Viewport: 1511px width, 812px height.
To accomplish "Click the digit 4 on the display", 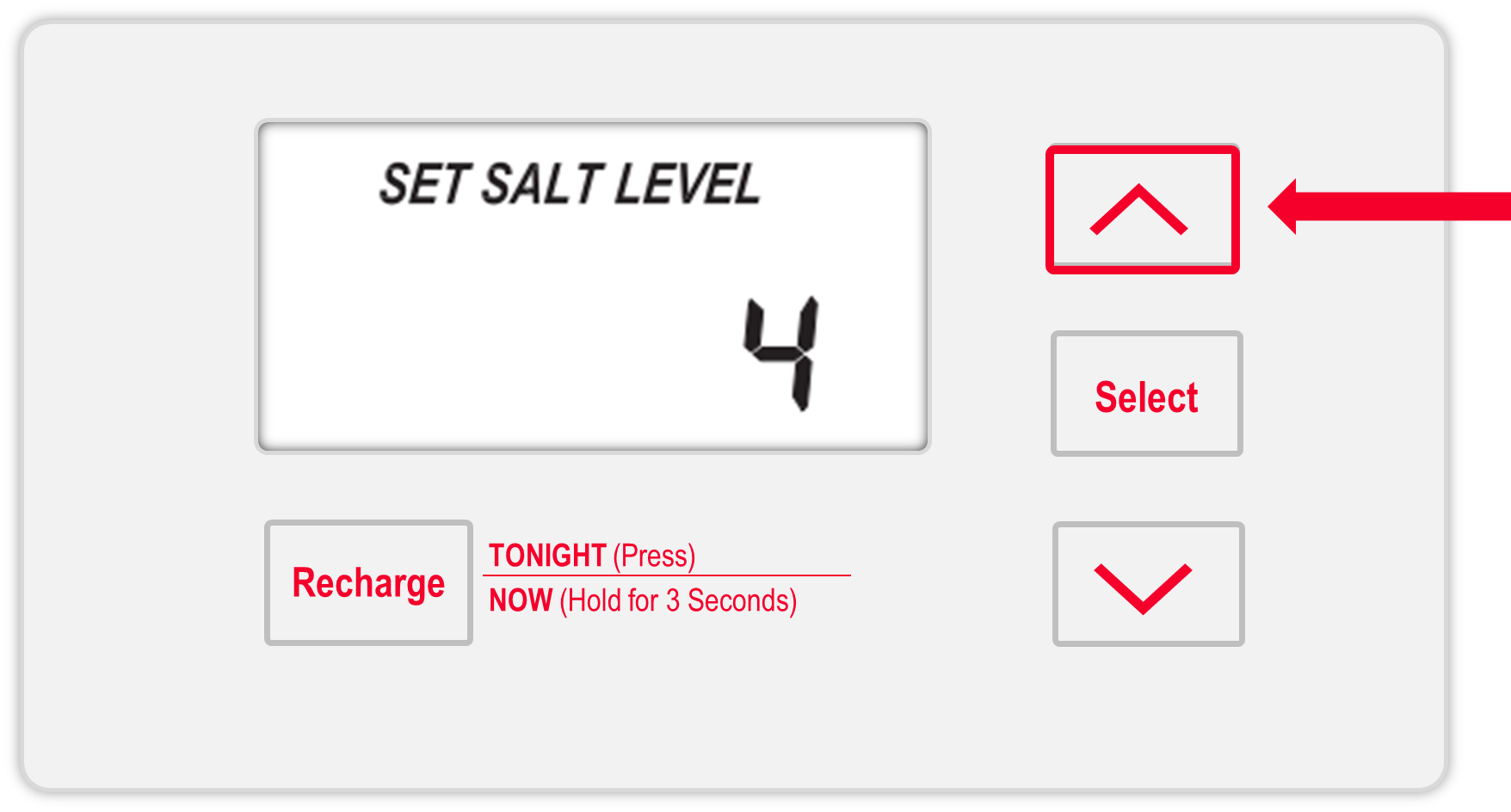I will [x=783, y=353].
